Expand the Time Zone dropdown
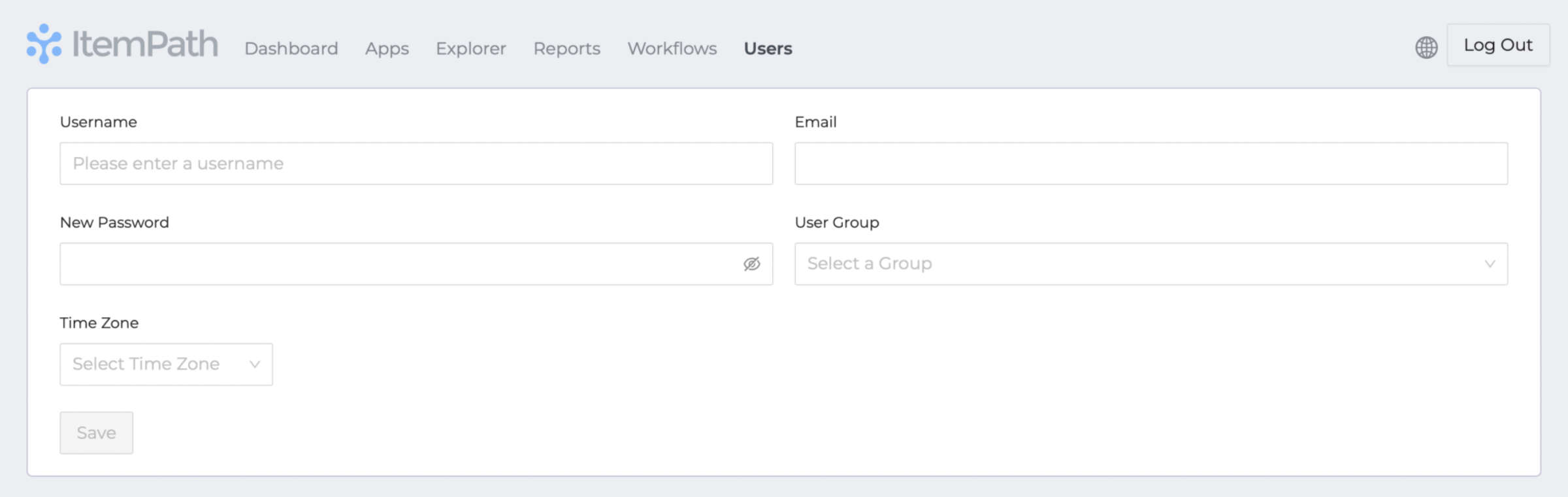Screen dimensions: 1568x497 pos(167,364)
